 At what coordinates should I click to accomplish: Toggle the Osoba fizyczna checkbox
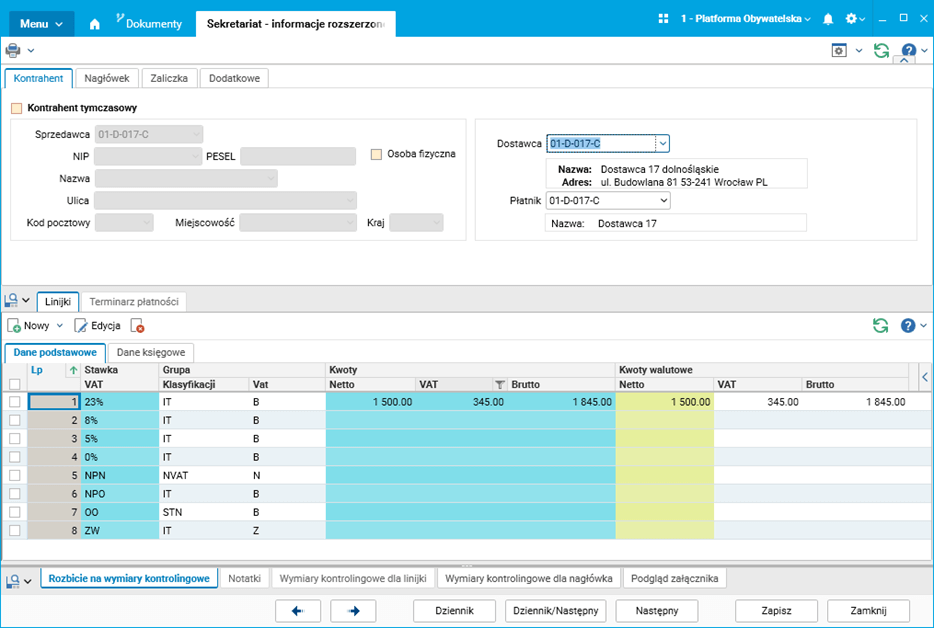point(377,154)
